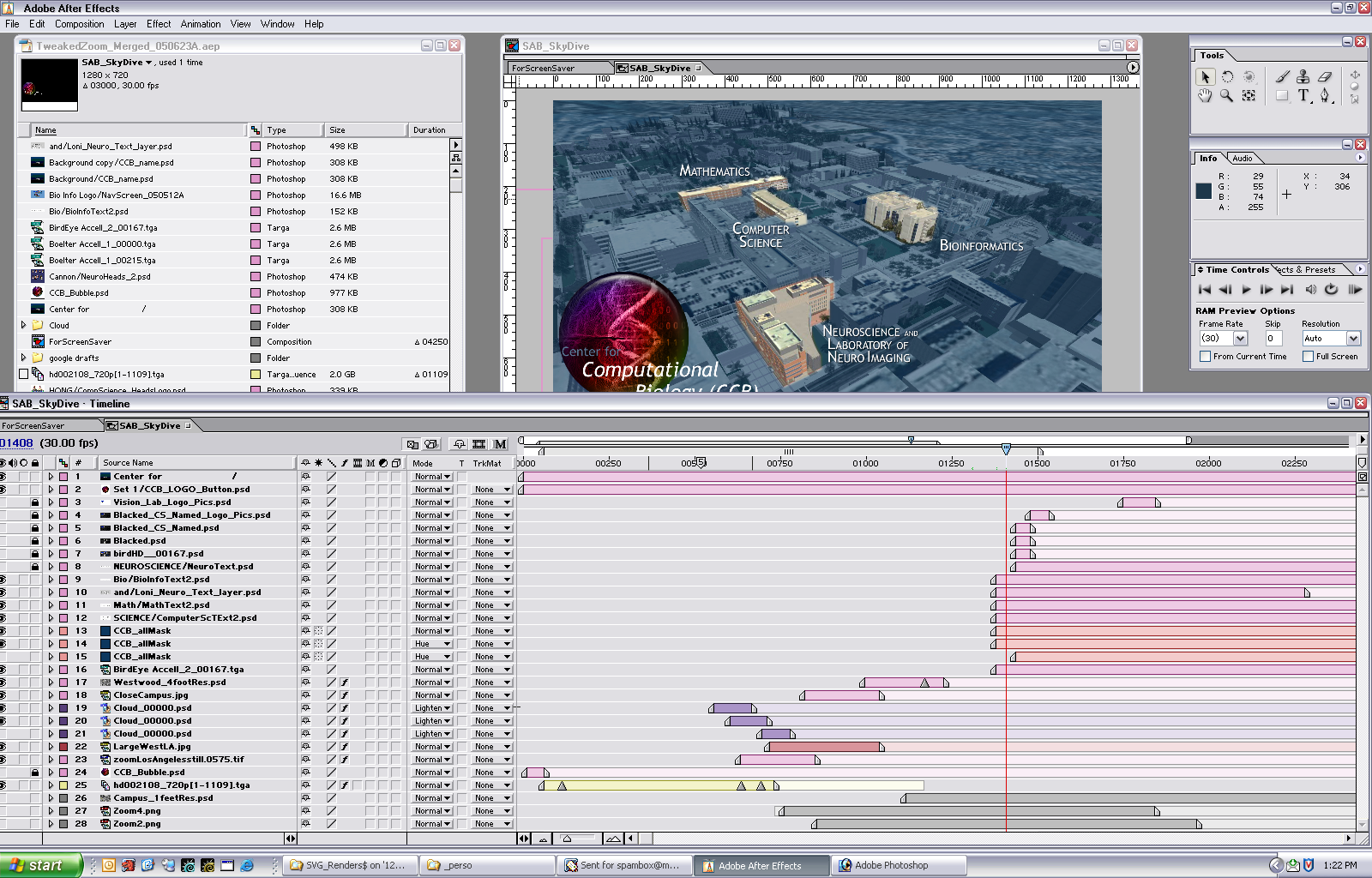The height and width of the screenshot is (878, 1372).
Task: Open the Effect menu
Action: [x=159, y=24]
